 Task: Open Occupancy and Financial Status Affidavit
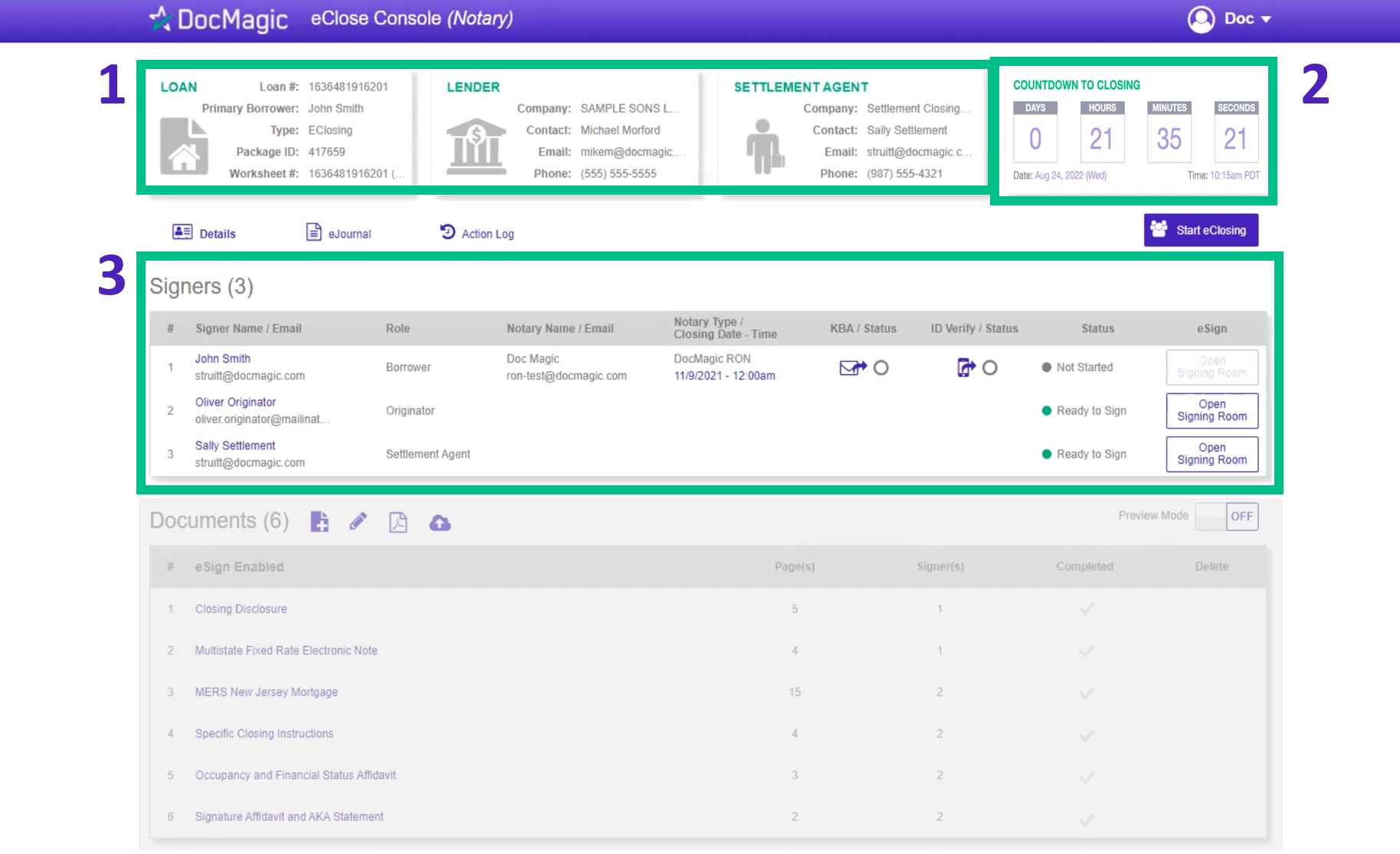pyautogui.click(x=295, y=775)
